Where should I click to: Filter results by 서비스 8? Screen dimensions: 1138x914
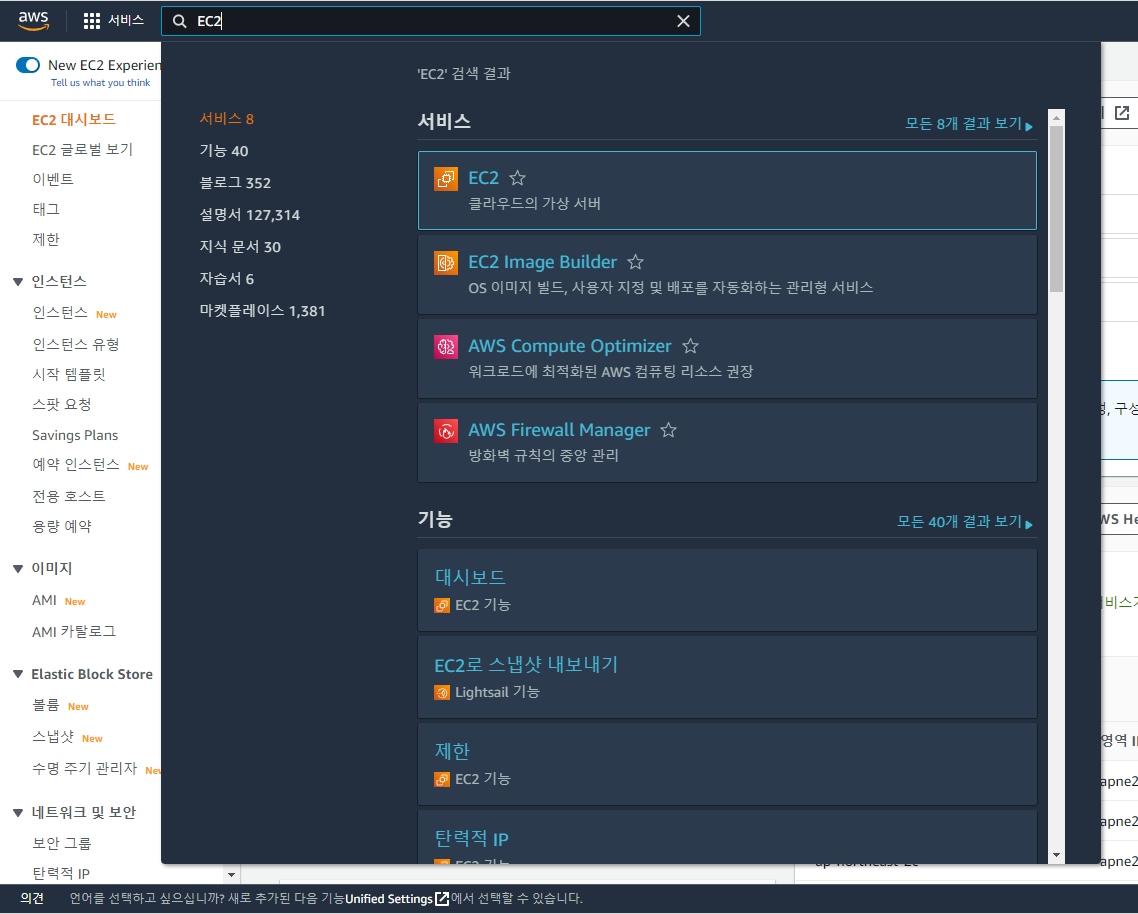pyautogui.click(x=226, y=119)
